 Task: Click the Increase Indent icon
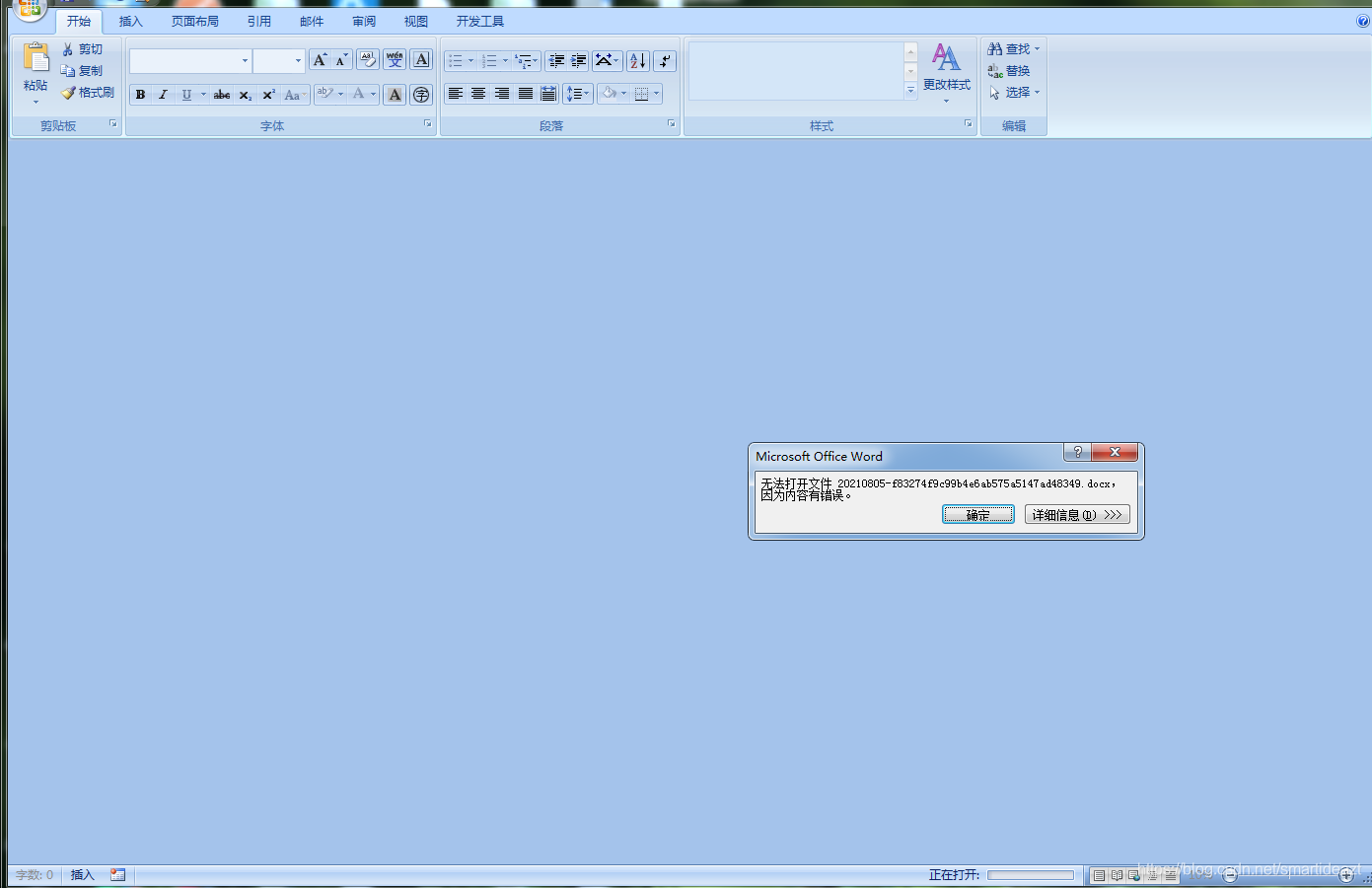[x=579, y=61]
